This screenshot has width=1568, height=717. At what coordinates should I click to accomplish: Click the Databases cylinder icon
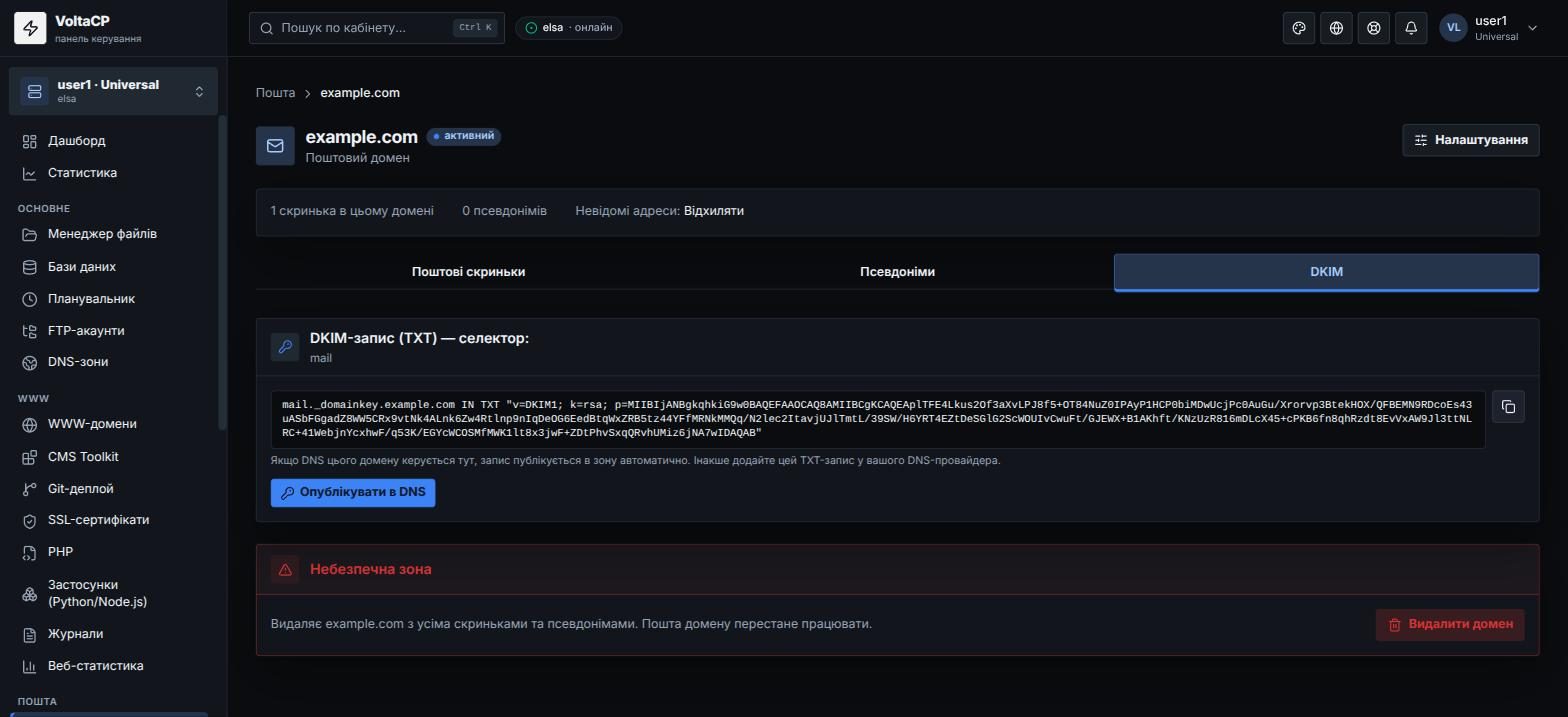tap(30, 267)
